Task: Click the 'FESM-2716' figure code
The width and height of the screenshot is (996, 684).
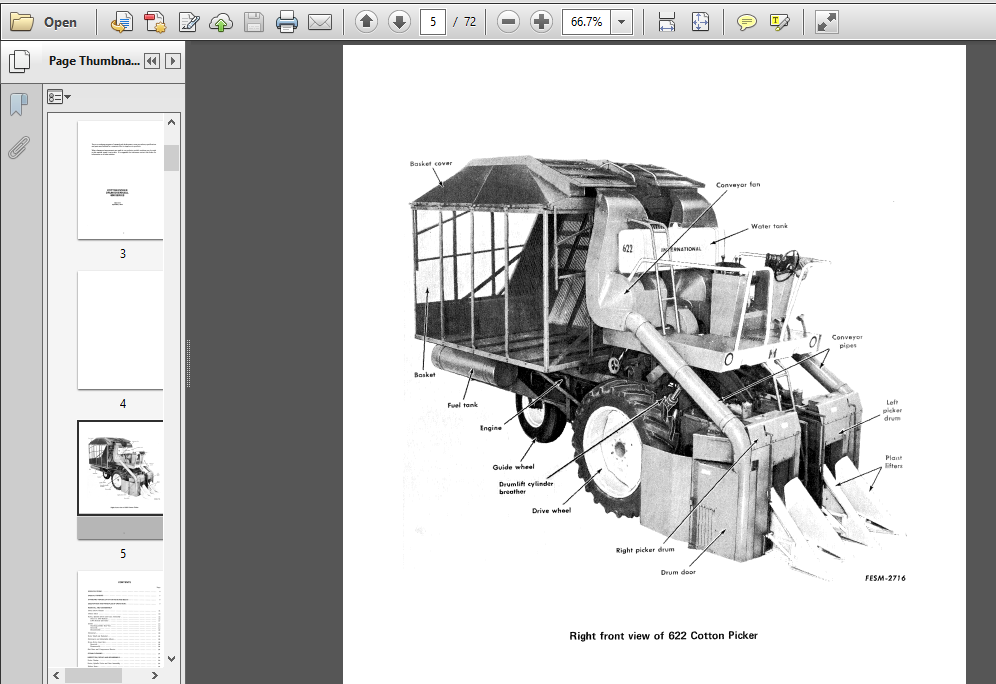Action: pos(885,578)
